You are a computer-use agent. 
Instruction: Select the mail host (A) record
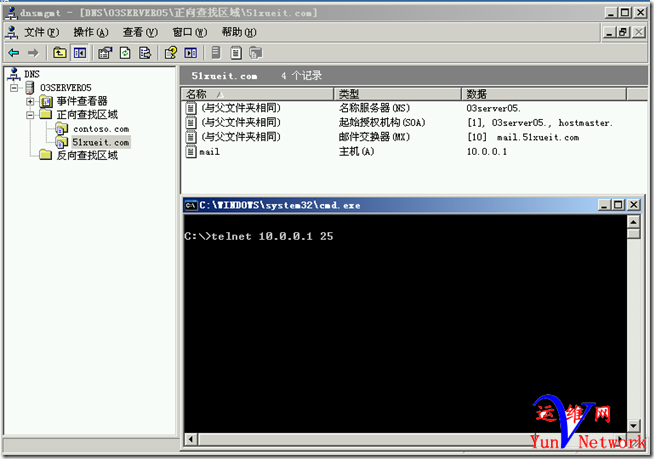coord(414,151)
